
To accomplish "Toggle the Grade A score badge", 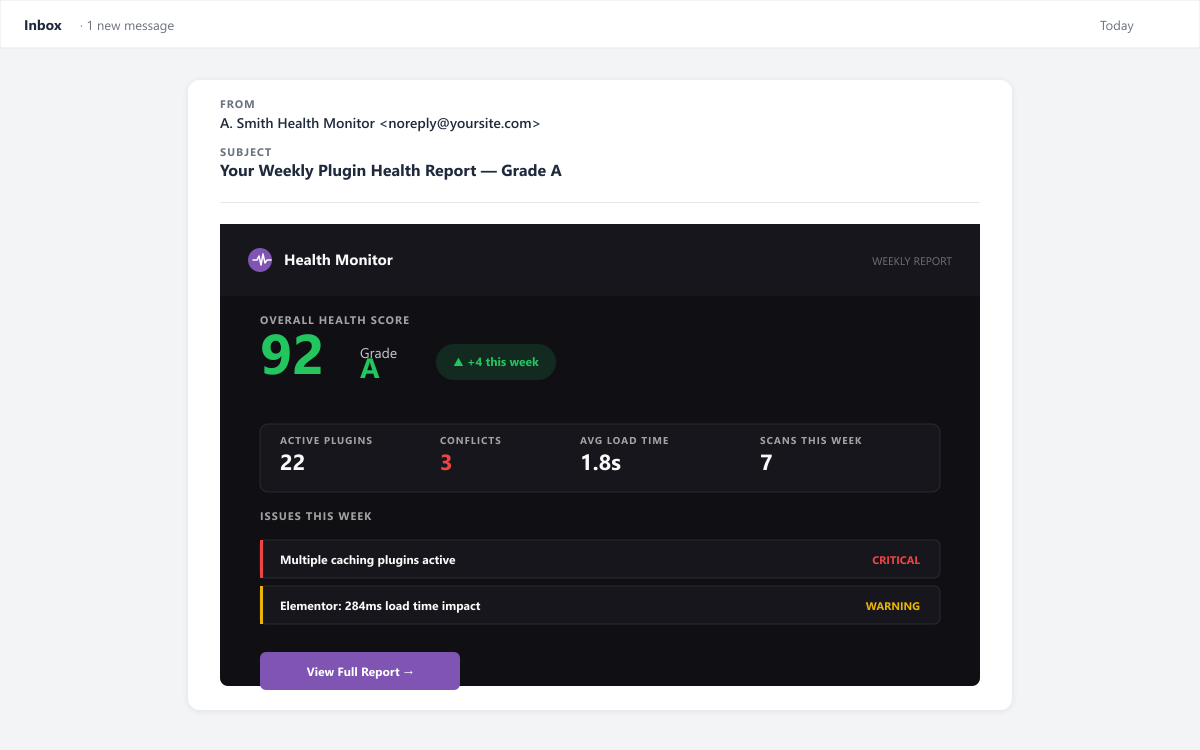I will 371,360.
